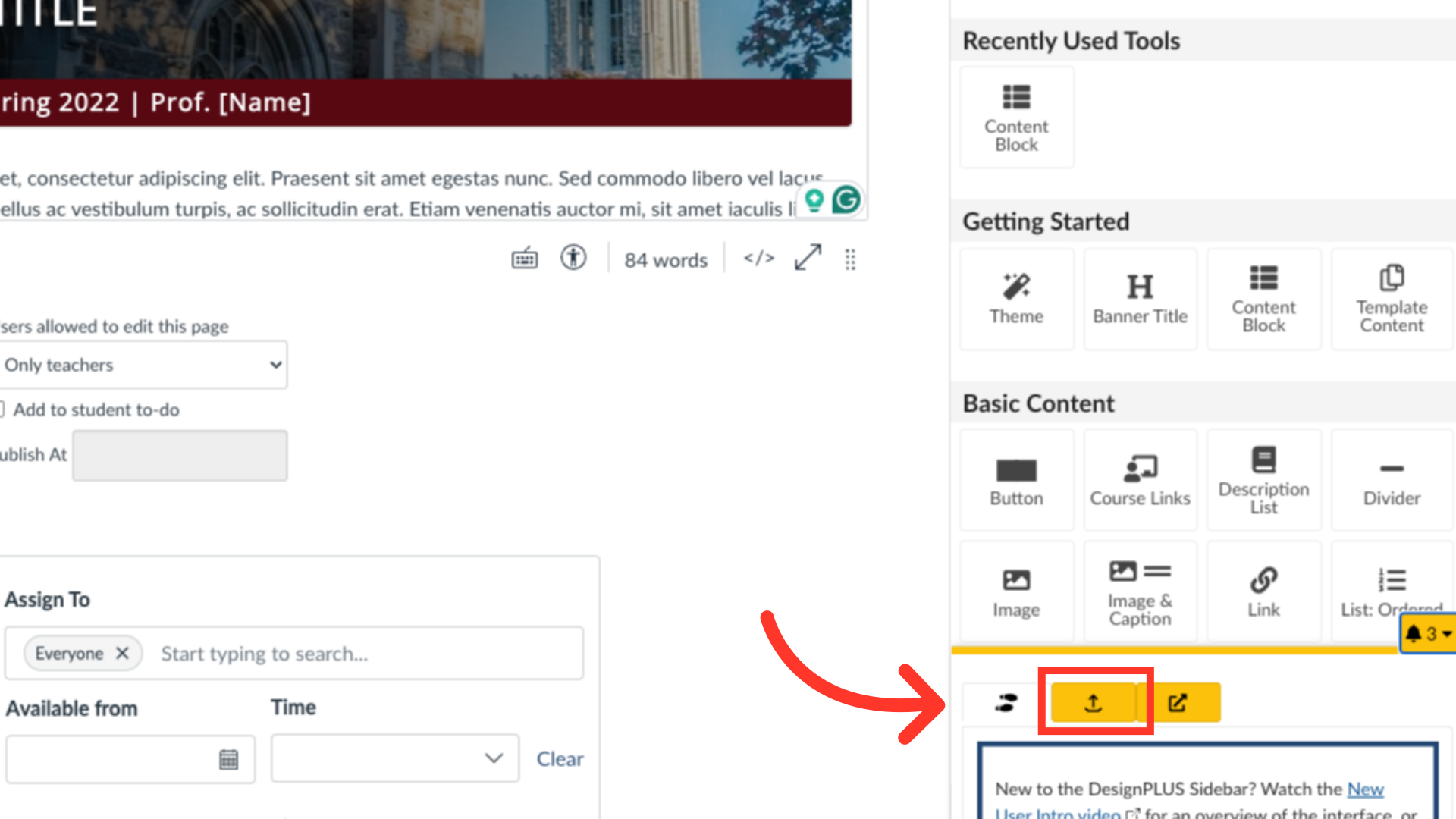The image size is (1456, 819).
Task: Click the Publish At field
Action: tap(180, 455)
